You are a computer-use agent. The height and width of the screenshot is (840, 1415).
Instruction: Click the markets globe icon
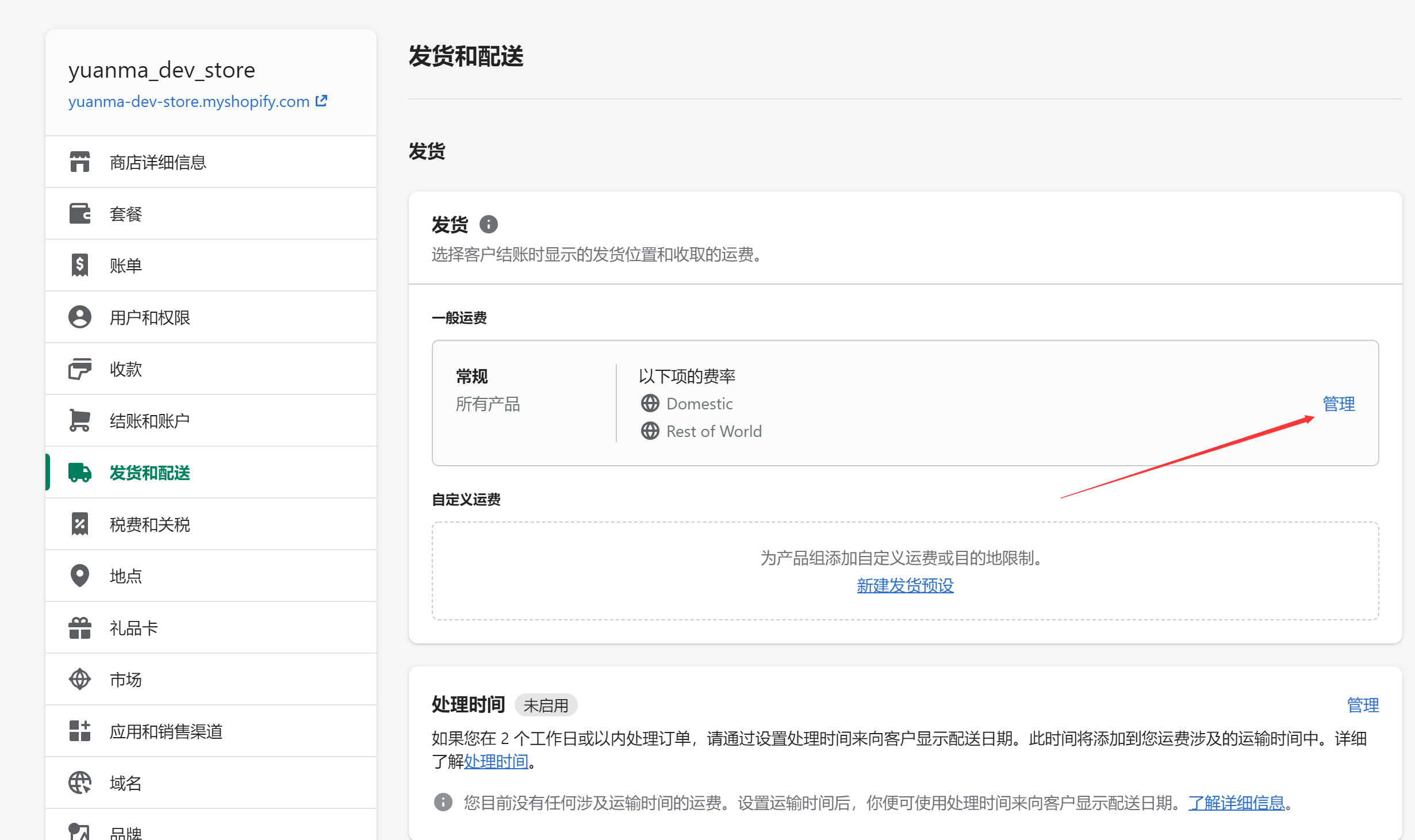(80, 679)
